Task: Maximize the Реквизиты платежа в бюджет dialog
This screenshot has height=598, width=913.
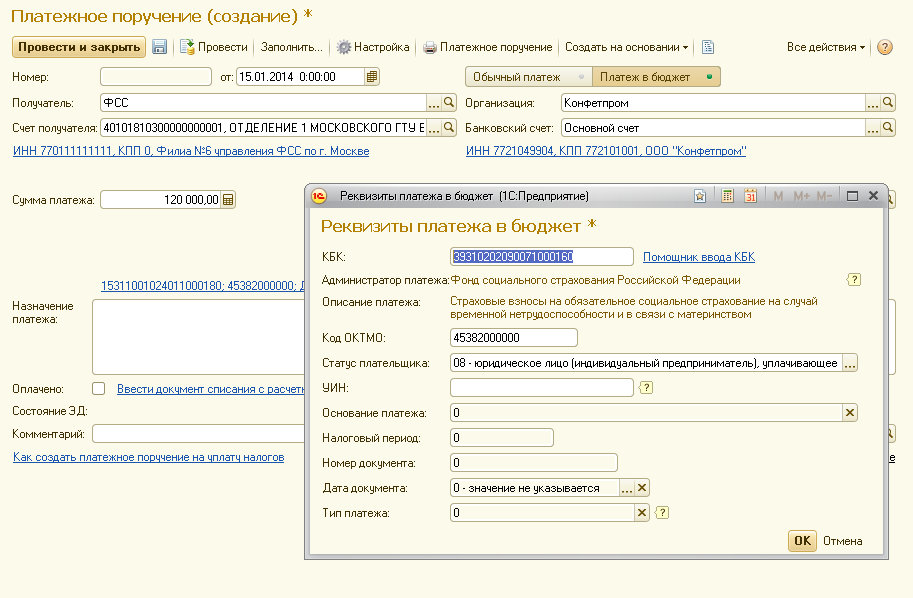Action: pos(852,196)
